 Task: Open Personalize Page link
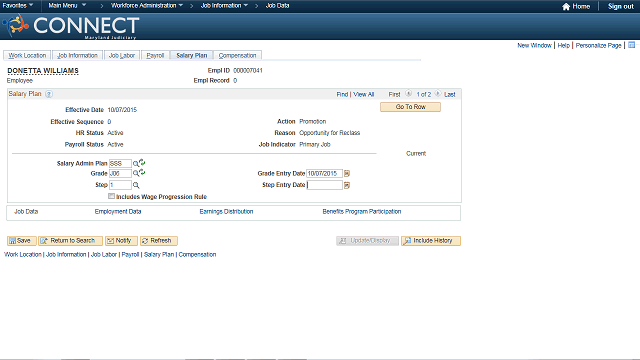(598, 45)
